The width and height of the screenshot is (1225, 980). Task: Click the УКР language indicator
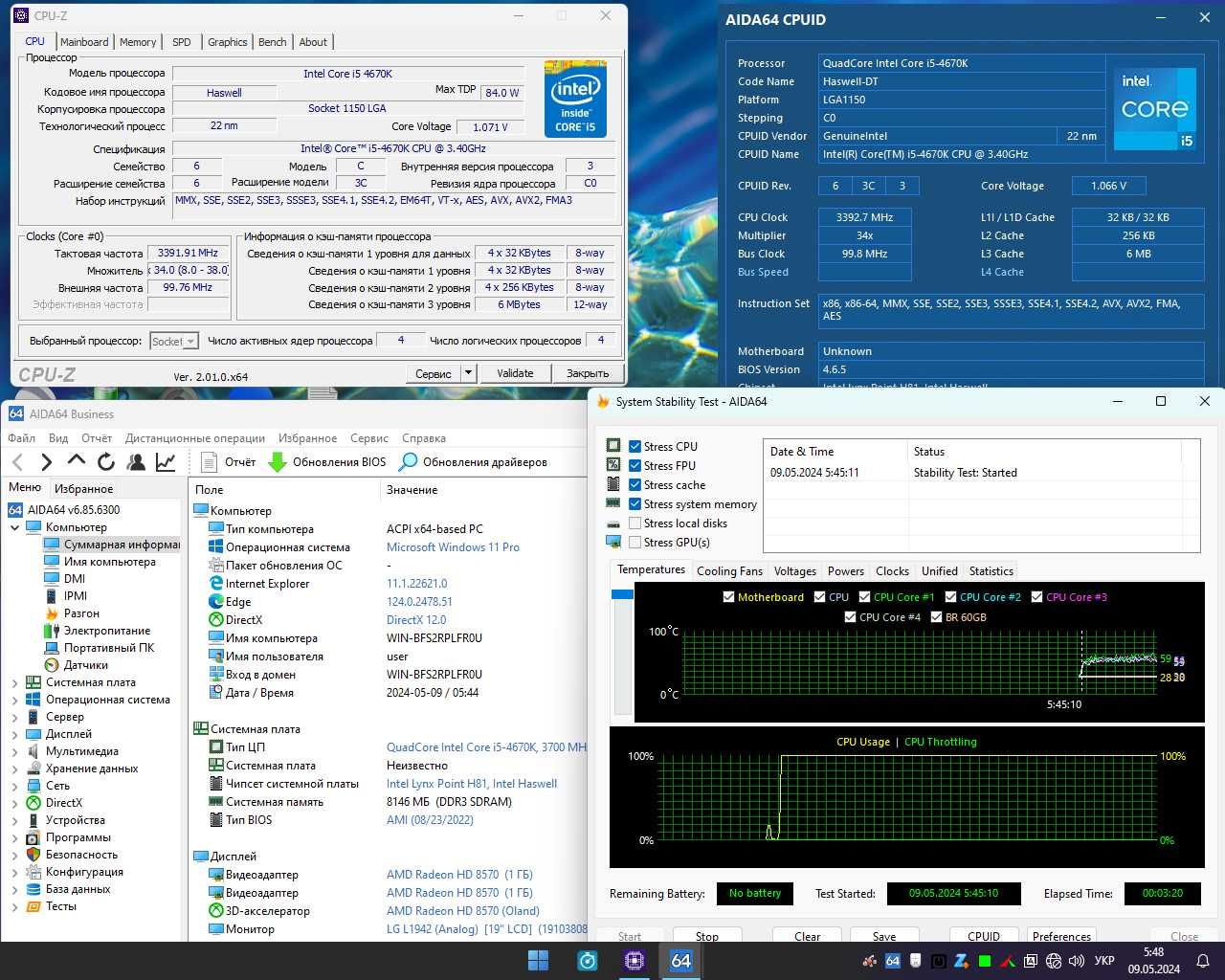point(1103,961)
